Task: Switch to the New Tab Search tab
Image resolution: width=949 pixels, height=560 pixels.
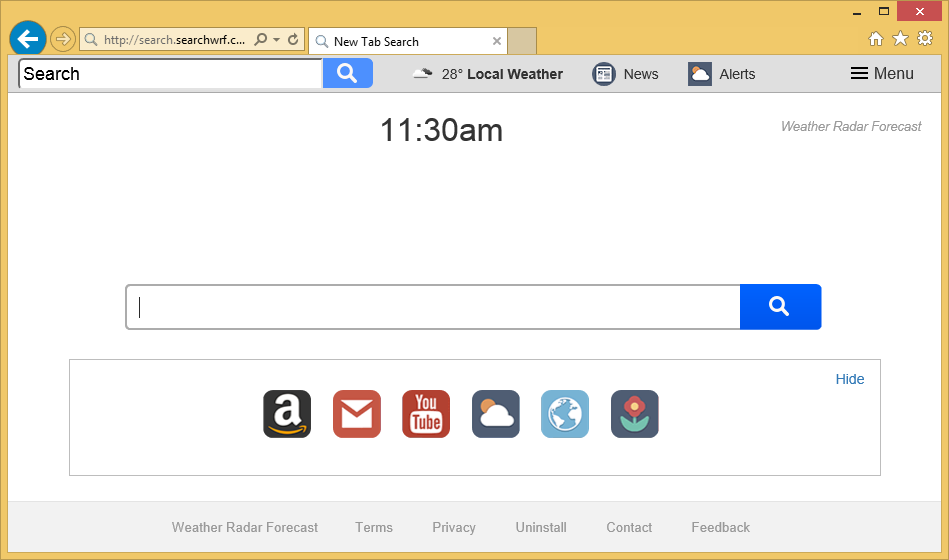Action: 407,41
